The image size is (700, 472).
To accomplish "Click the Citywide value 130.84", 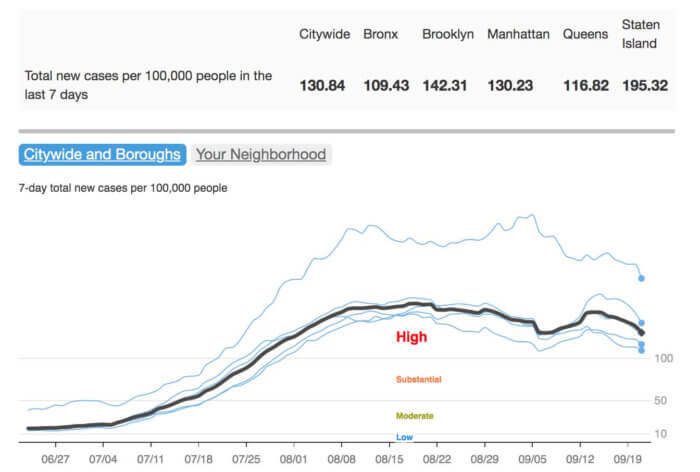I will pos(322,86).
